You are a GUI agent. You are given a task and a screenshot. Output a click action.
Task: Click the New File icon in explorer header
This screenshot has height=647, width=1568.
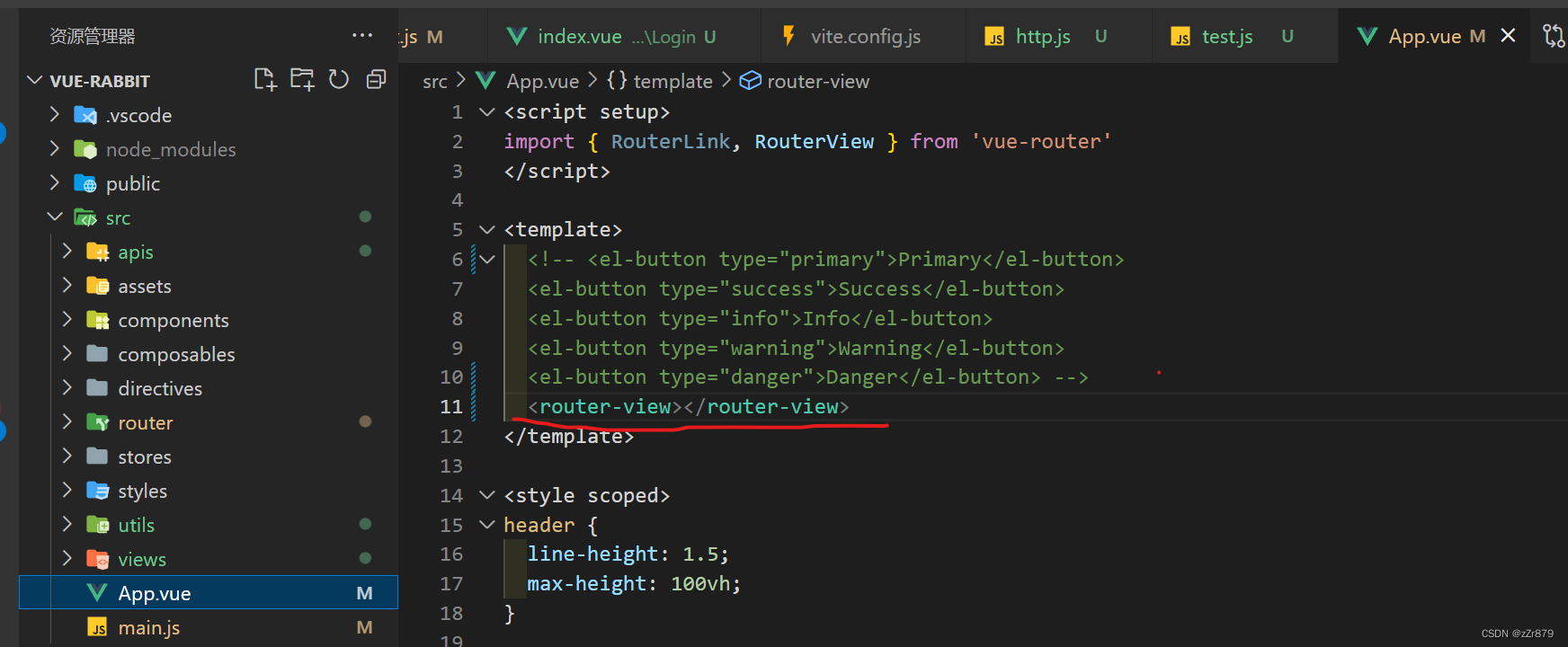264,80
